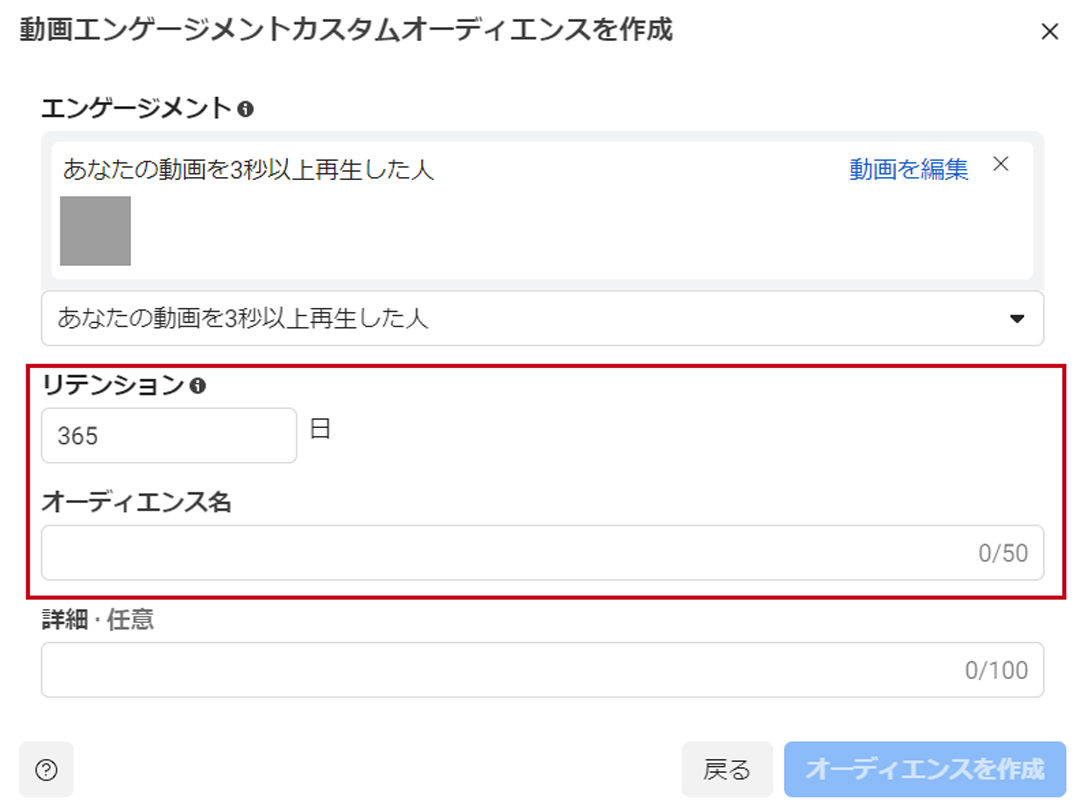Click the retention days field showing 365

click(168, 436)
